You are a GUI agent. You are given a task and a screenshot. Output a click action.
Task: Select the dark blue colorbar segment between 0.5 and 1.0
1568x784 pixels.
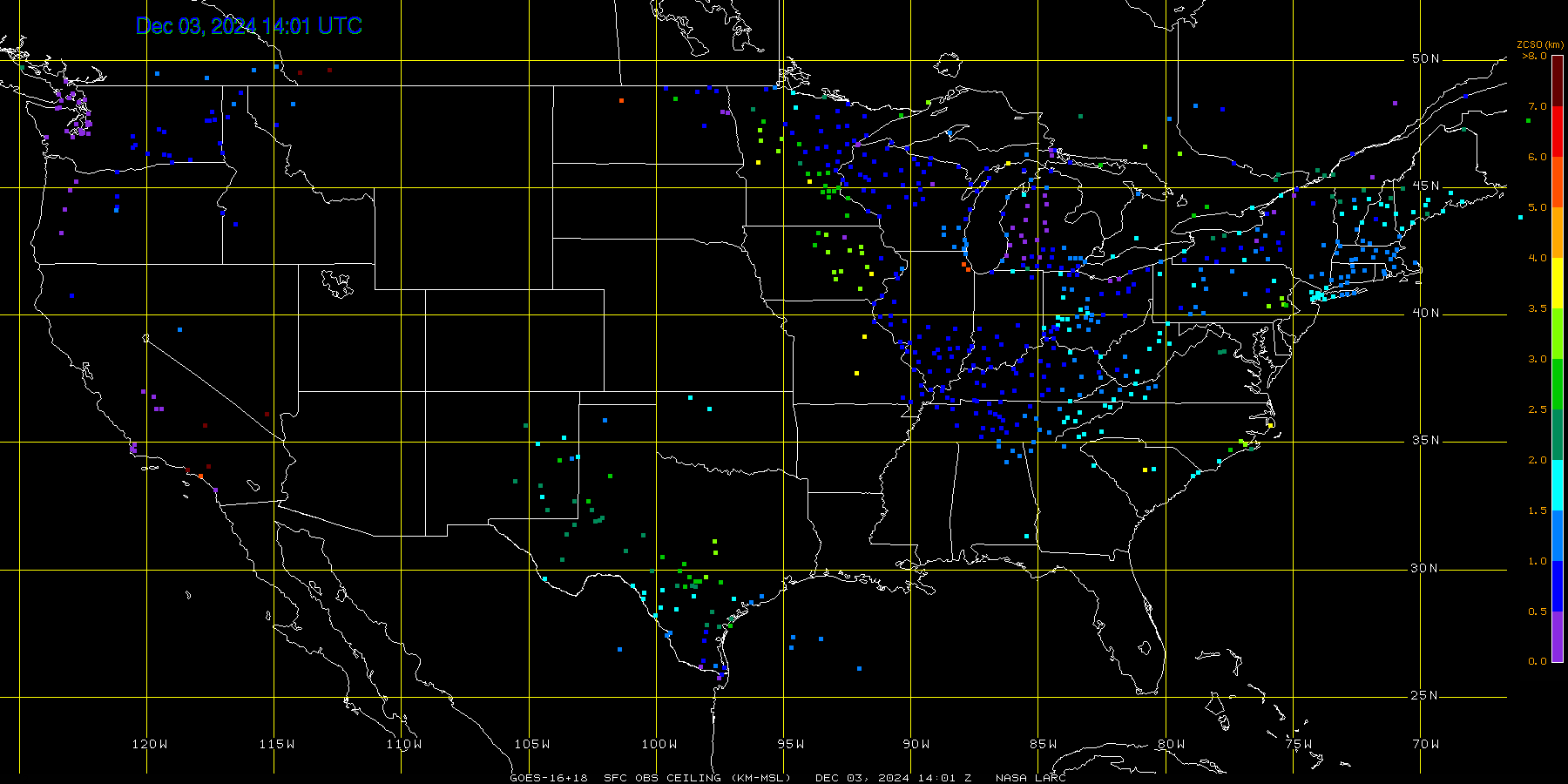(1558, 586)
